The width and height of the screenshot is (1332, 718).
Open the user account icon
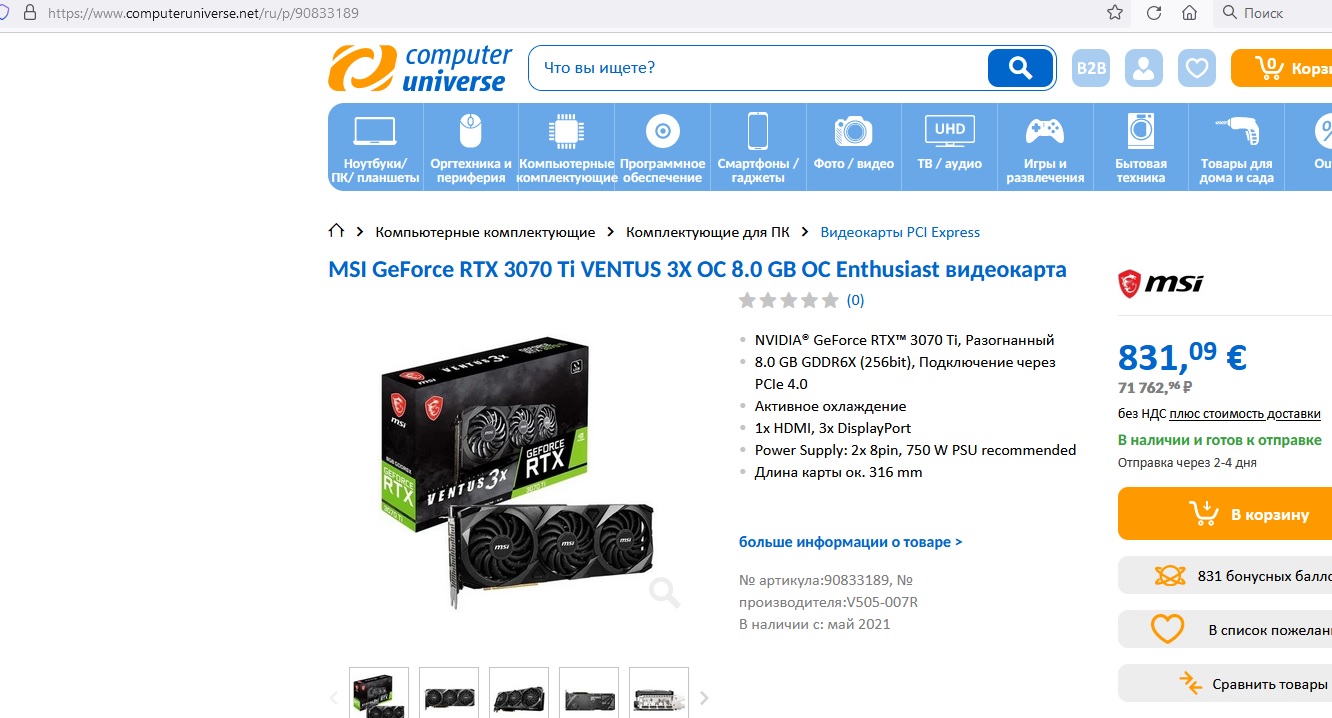(x=1143, y=68)
